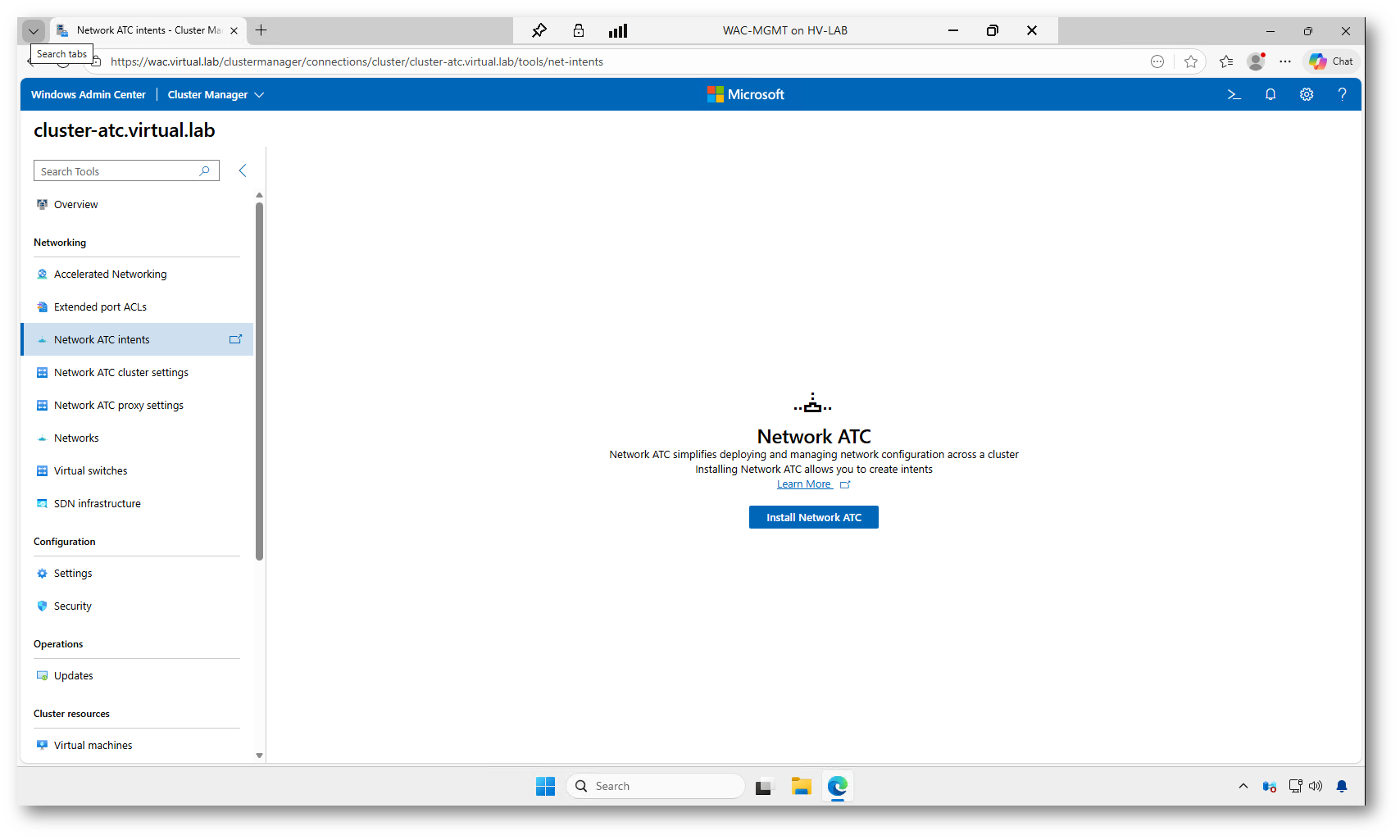Click the Network ATC cluster settings icon
The width and height of the screenshot is (1400, 840).
pyautogui.click(x=42, y=373)
